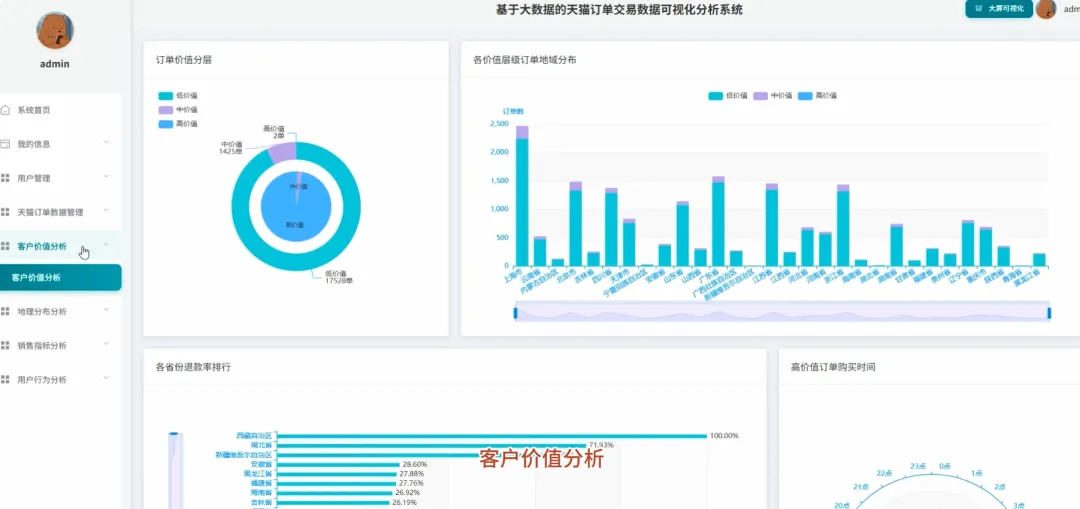The image size is (1080, 509).
Task: Click the 安徽省 label in refund ranking
Action: click(262, 464)
